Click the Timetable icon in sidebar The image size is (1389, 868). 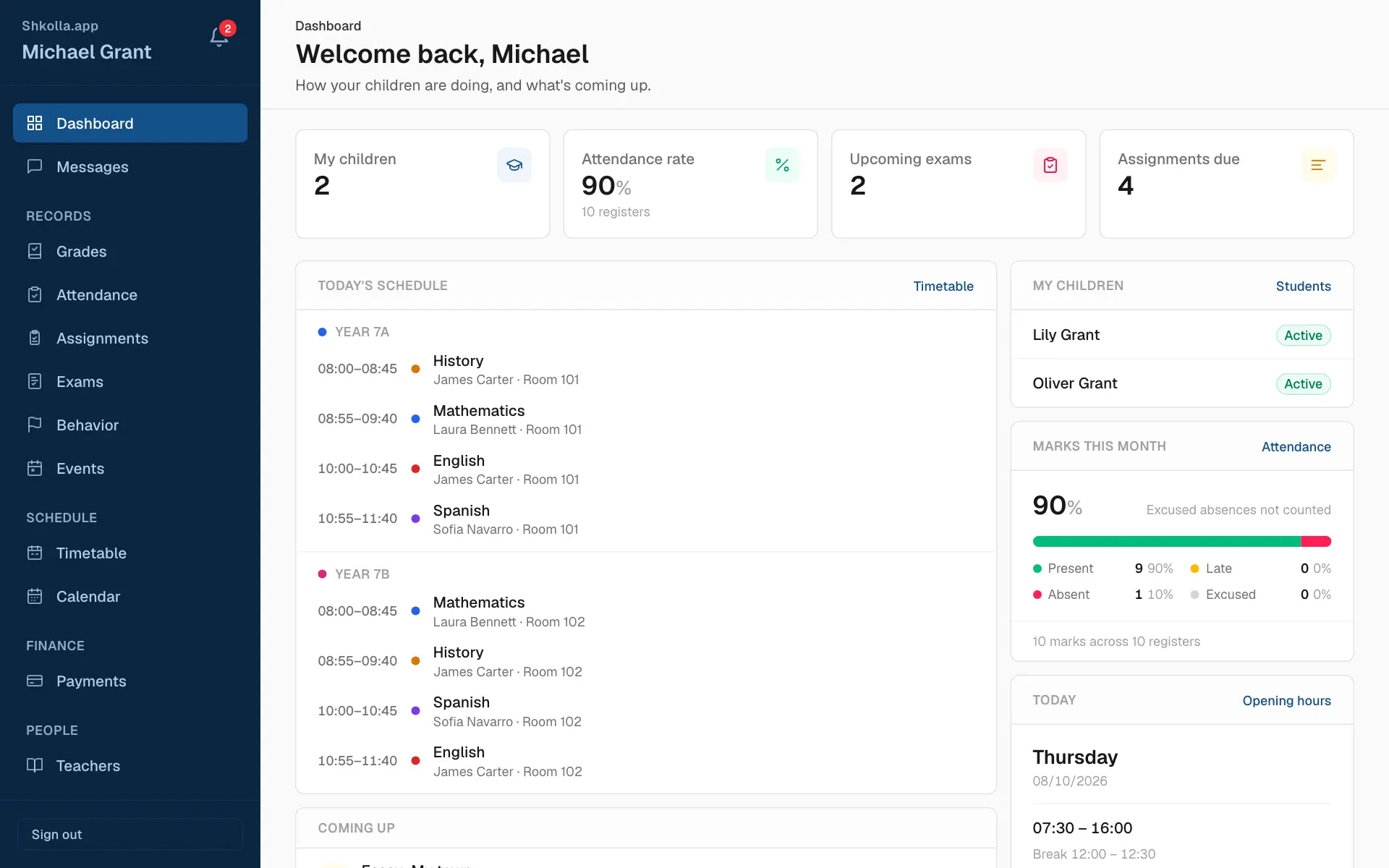point(35,553)
